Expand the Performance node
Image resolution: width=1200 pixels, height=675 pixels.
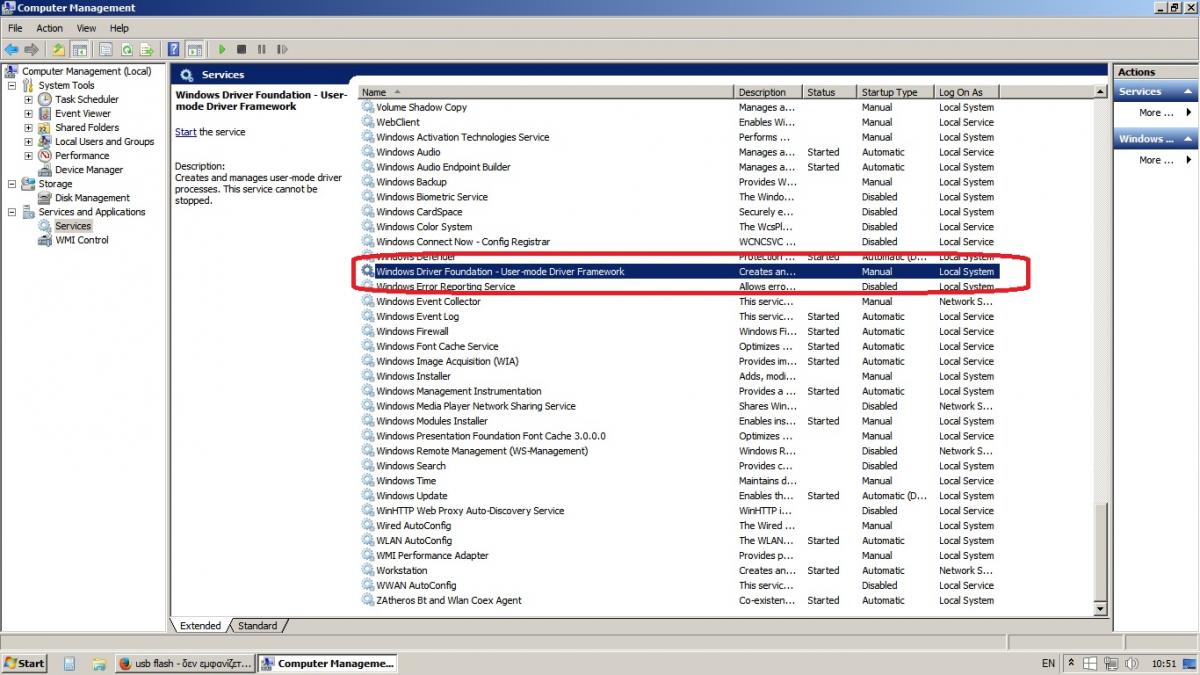click(29, 155)
